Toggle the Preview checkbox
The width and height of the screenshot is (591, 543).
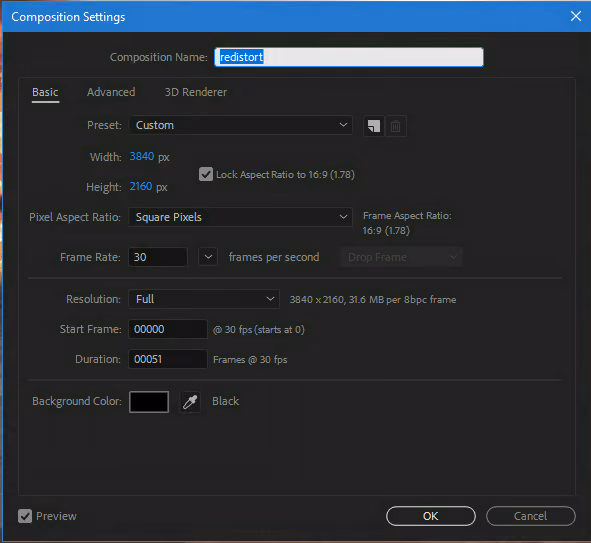(x=25, y=516)
